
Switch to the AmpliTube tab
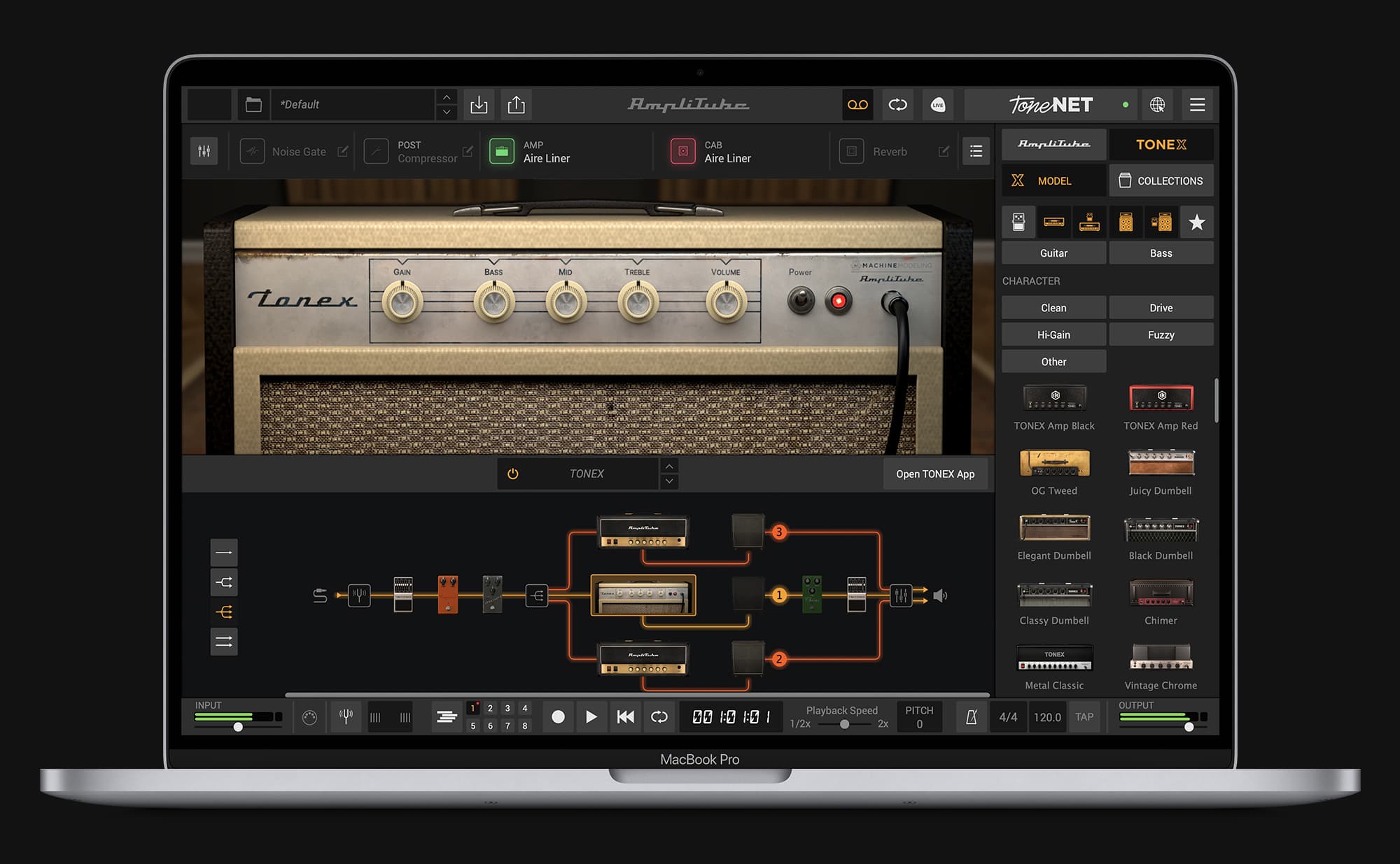(x=1053, y=144)
